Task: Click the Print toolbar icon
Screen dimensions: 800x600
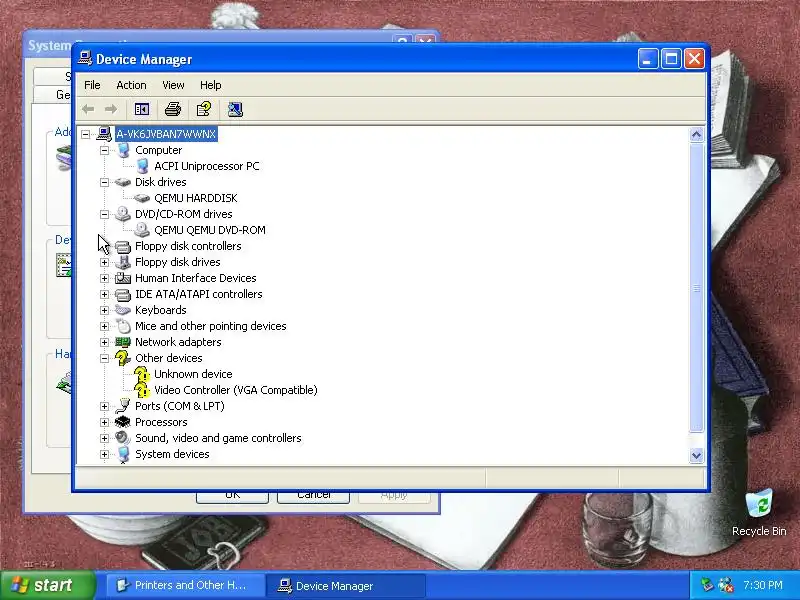Action: click(x=173, y=109)
